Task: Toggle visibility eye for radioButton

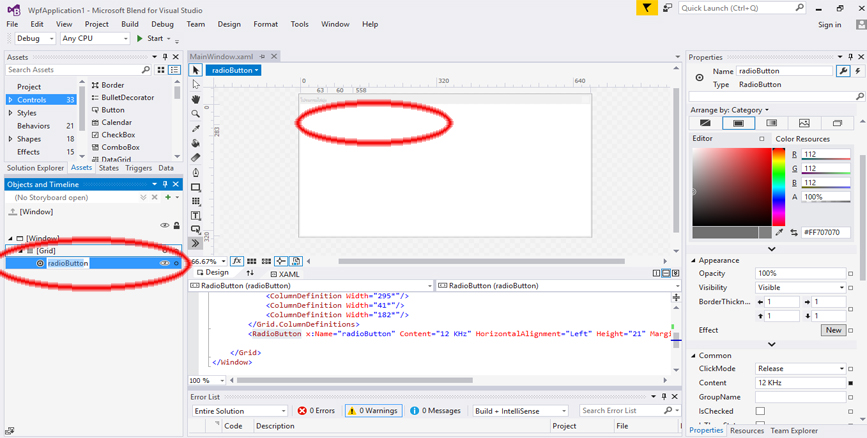Action: click(x=165, y=263)
